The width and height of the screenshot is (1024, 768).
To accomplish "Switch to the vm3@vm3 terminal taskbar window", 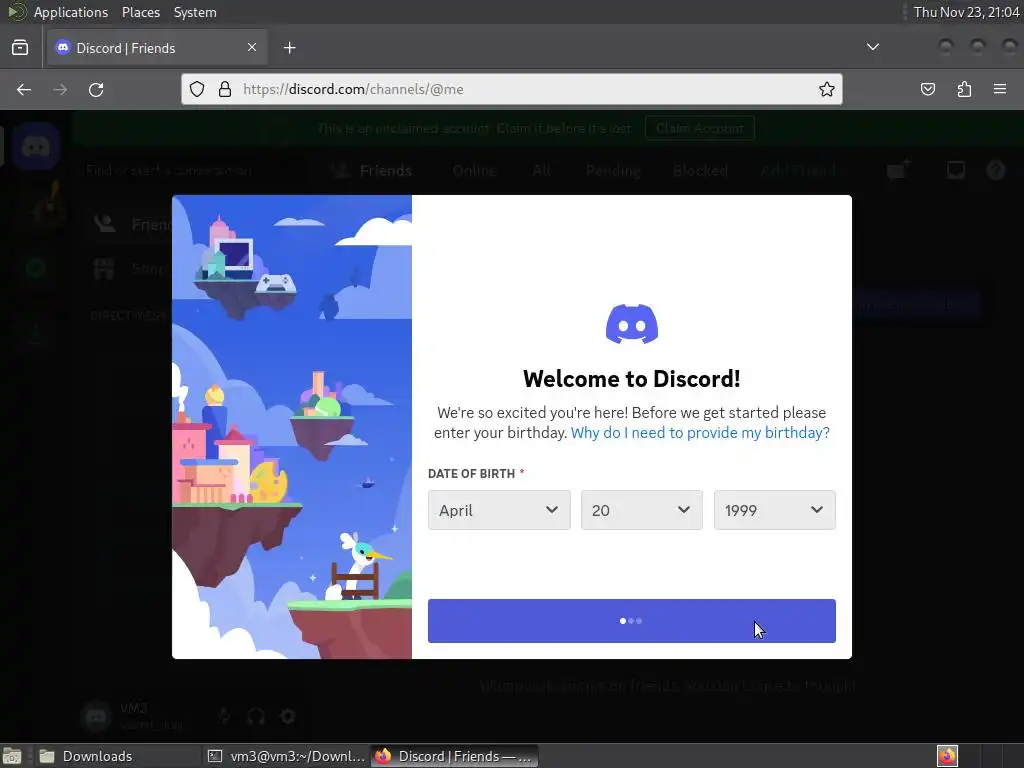I will click(x=286, y=756).
